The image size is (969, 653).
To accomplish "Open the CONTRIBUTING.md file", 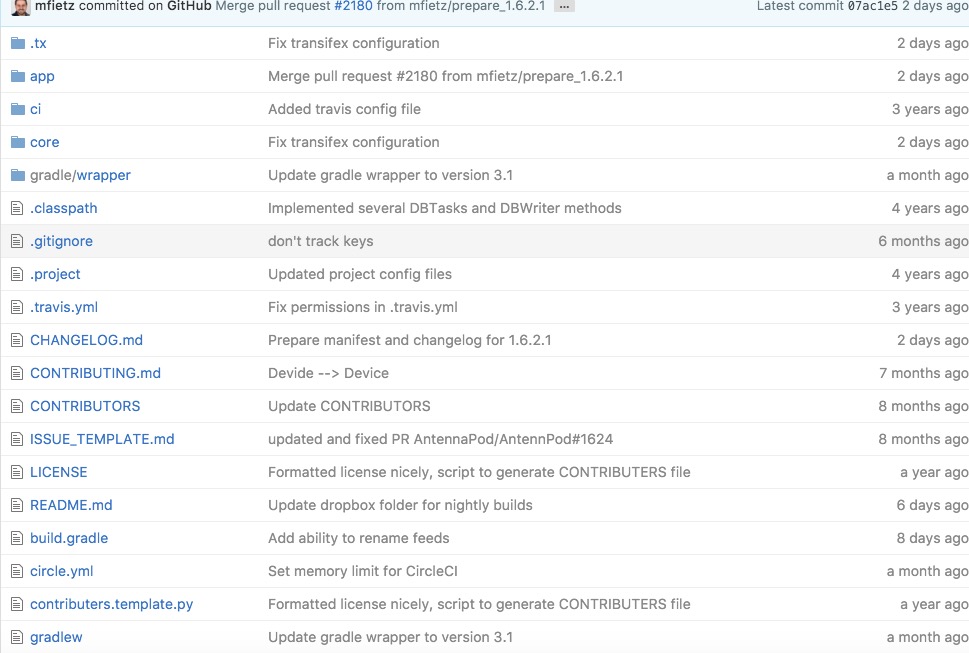I will pos(95,373).
